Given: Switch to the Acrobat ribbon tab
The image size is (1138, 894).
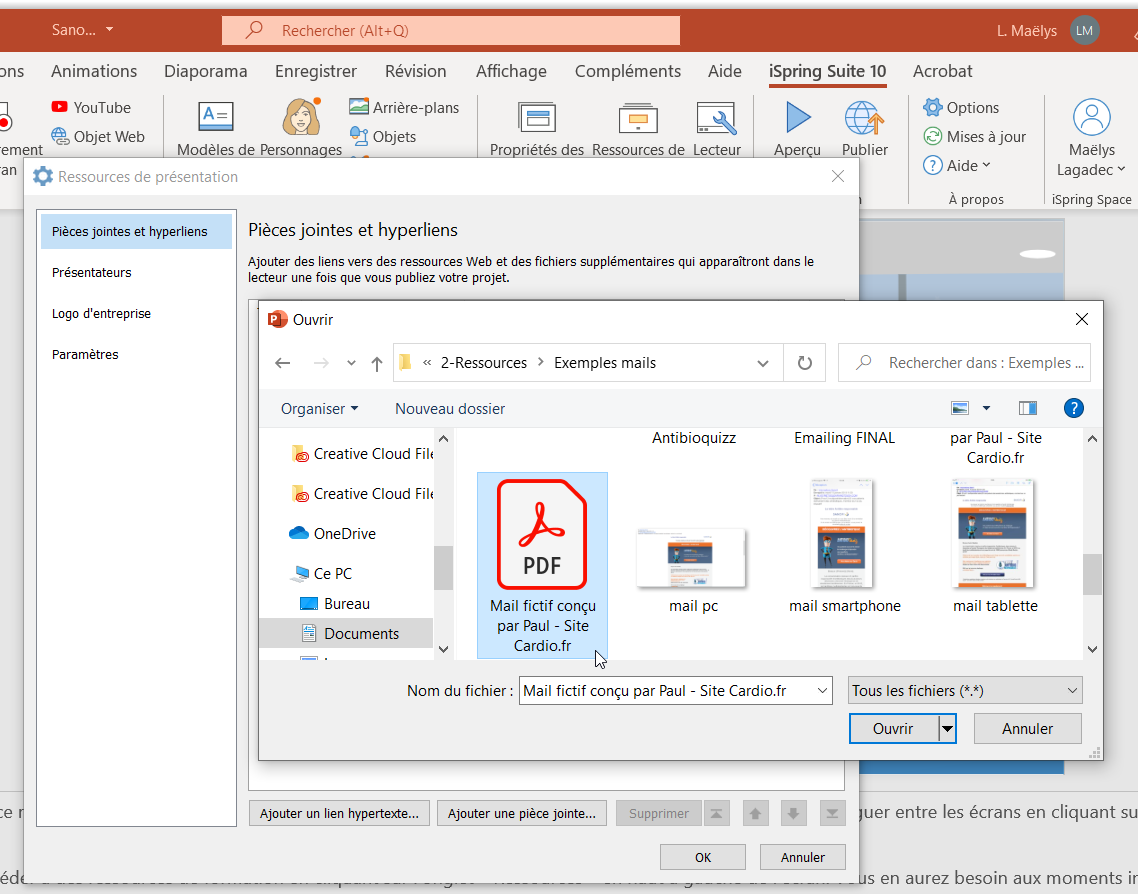Looking at the screenshot, I should (942, 71).
